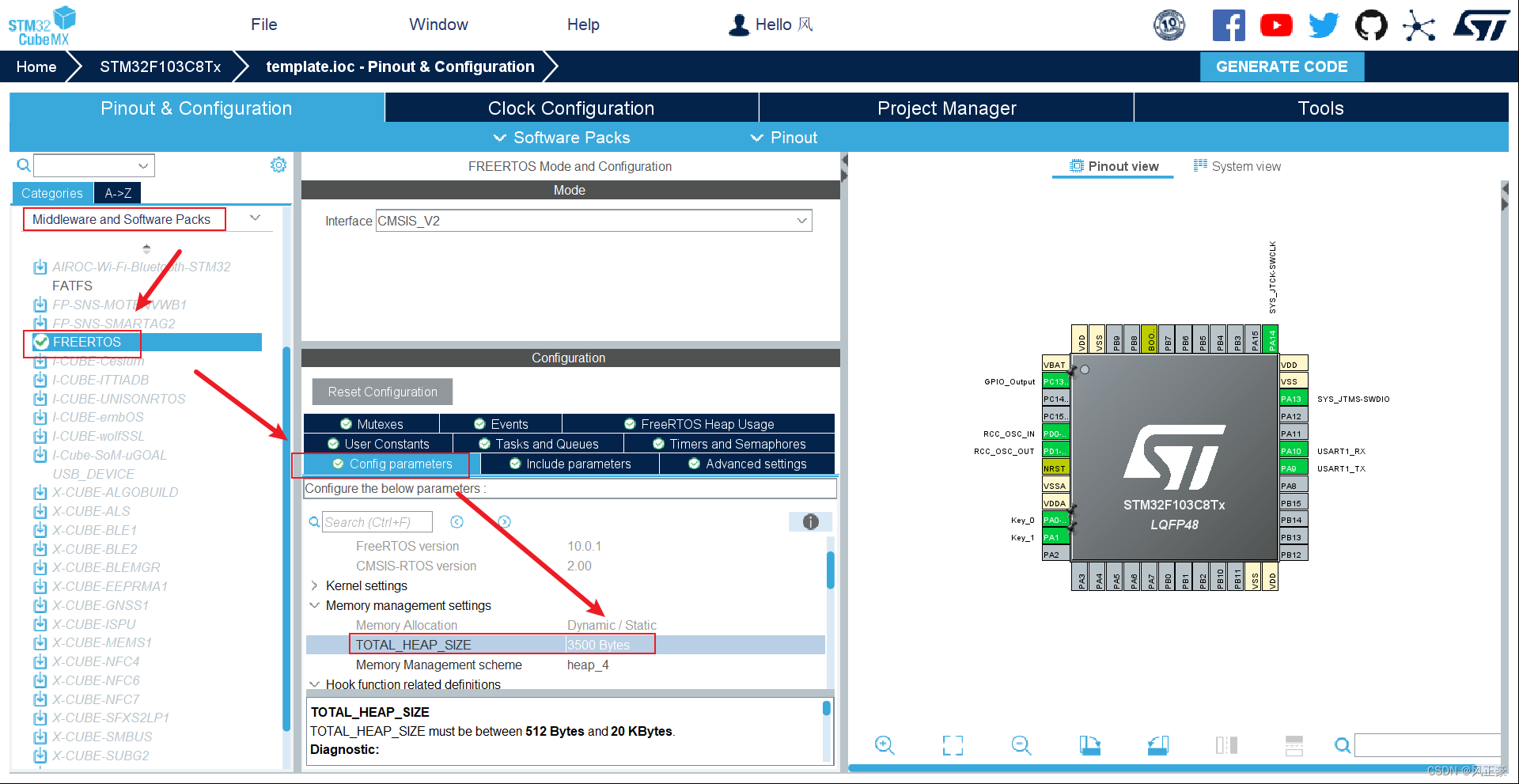Click the X-CUBE-ALS download icon
1519x784 pixels.
coord(40,512)
